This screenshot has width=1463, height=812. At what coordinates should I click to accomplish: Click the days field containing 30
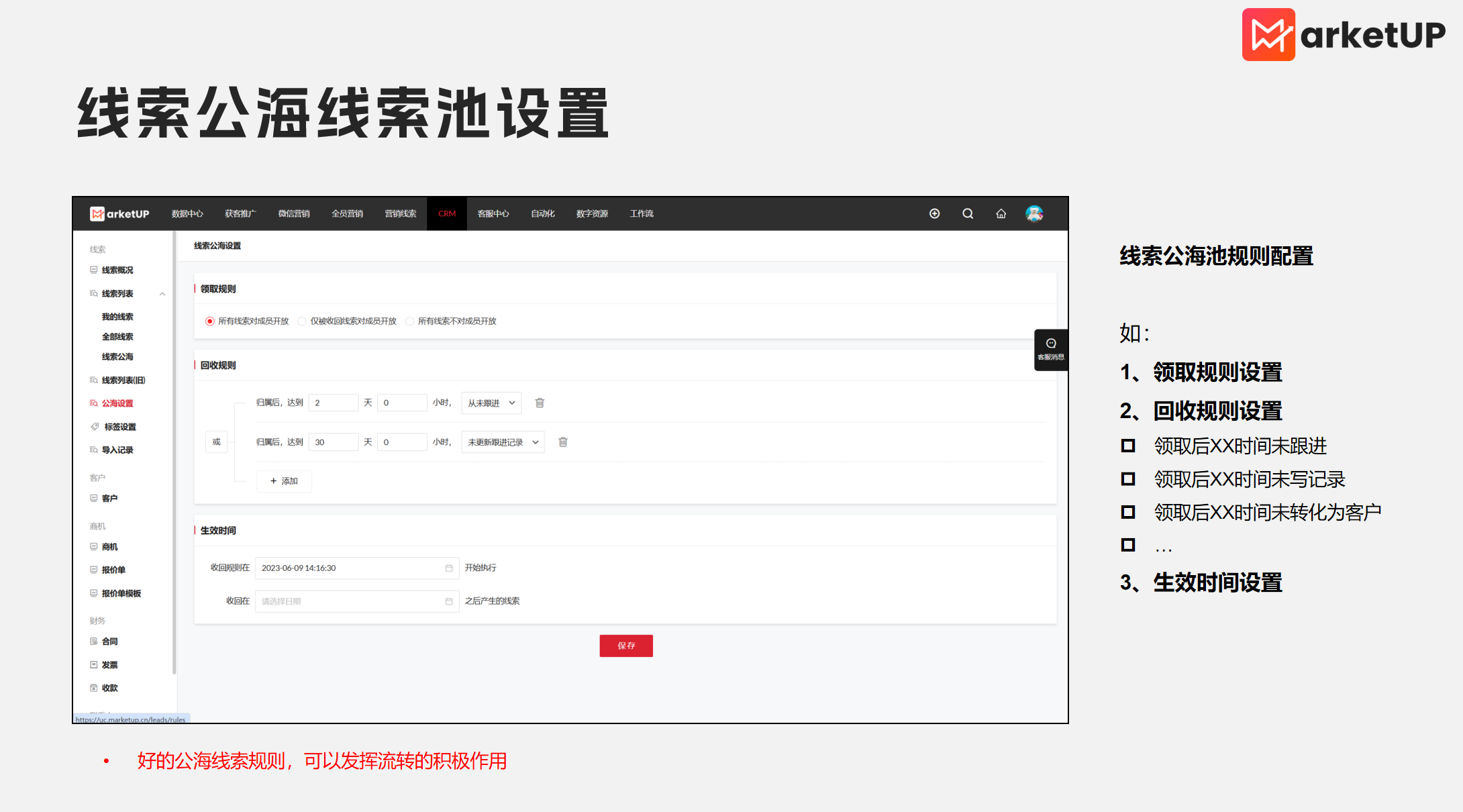click(334, 442)
